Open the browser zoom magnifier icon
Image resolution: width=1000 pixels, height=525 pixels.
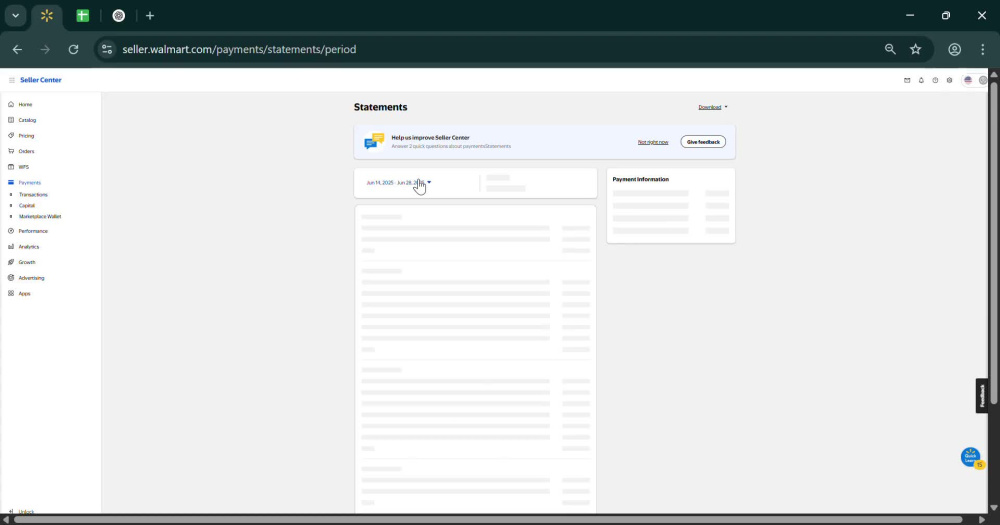click(x=890, y=49)
